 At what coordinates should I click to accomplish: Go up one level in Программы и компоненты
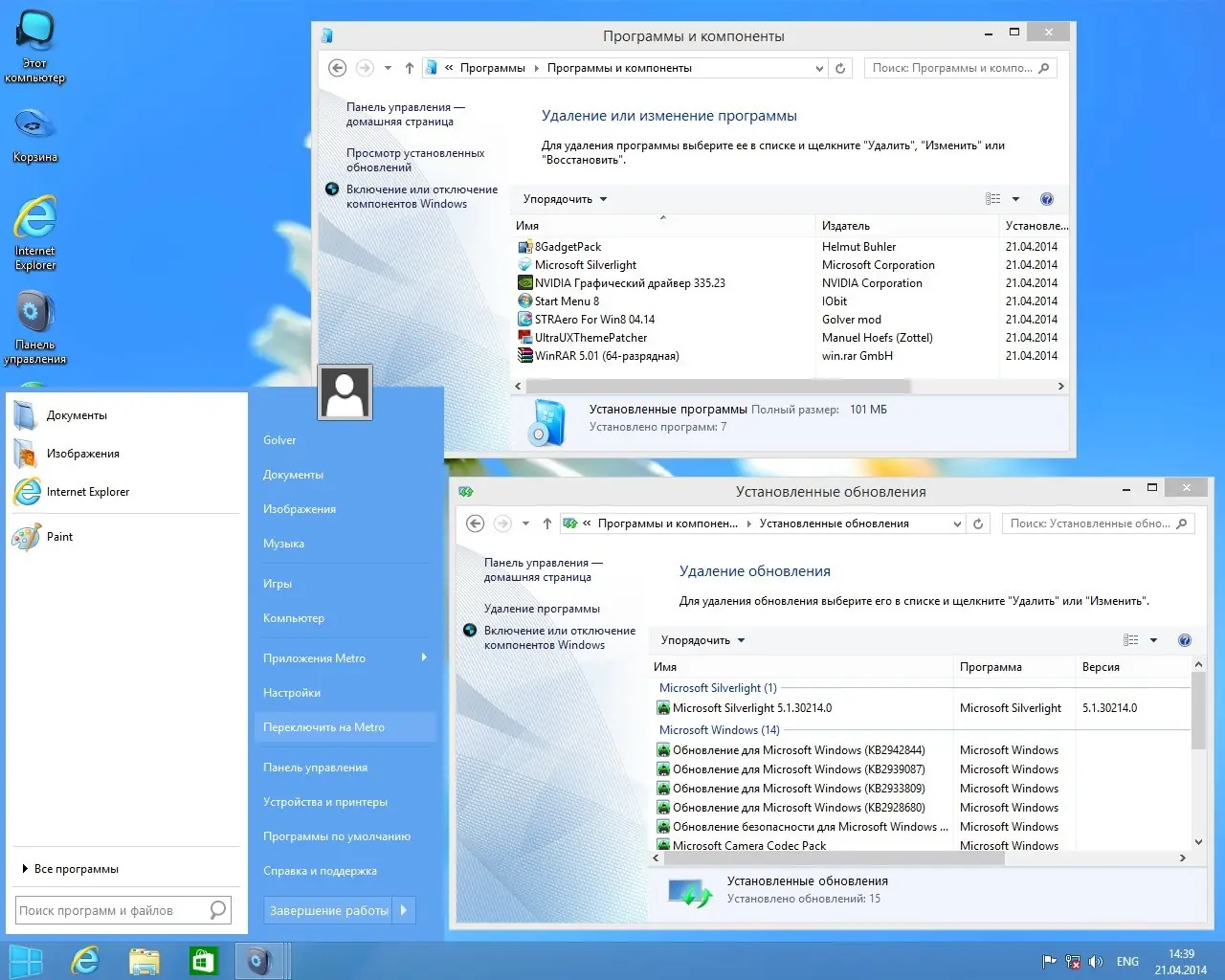pos(410,68)
